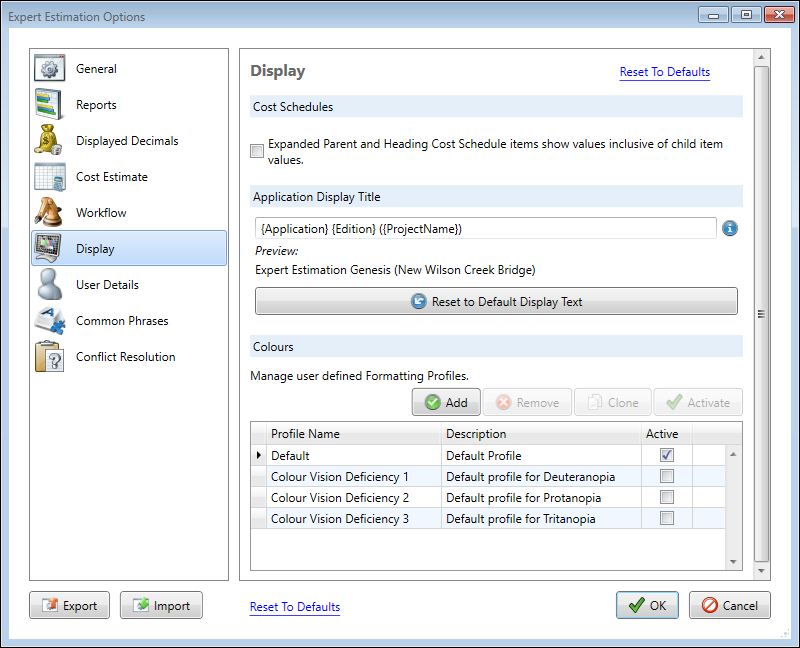800x648 pixels.
Task: Select the Display tab in the sidebar
Action: coord(128,249)
